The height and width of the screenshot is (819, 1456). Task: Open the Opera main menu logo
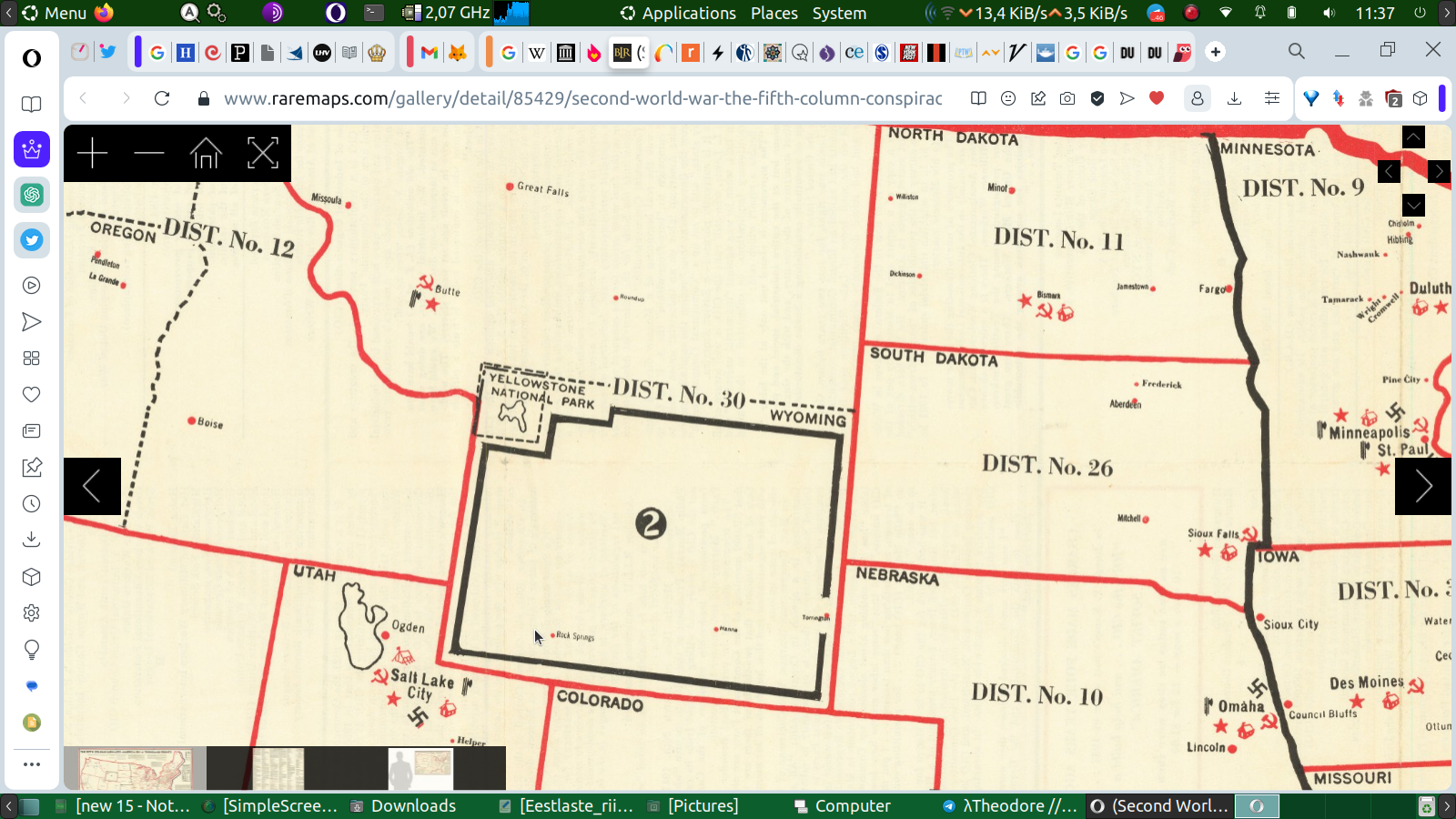coord(32,58)
